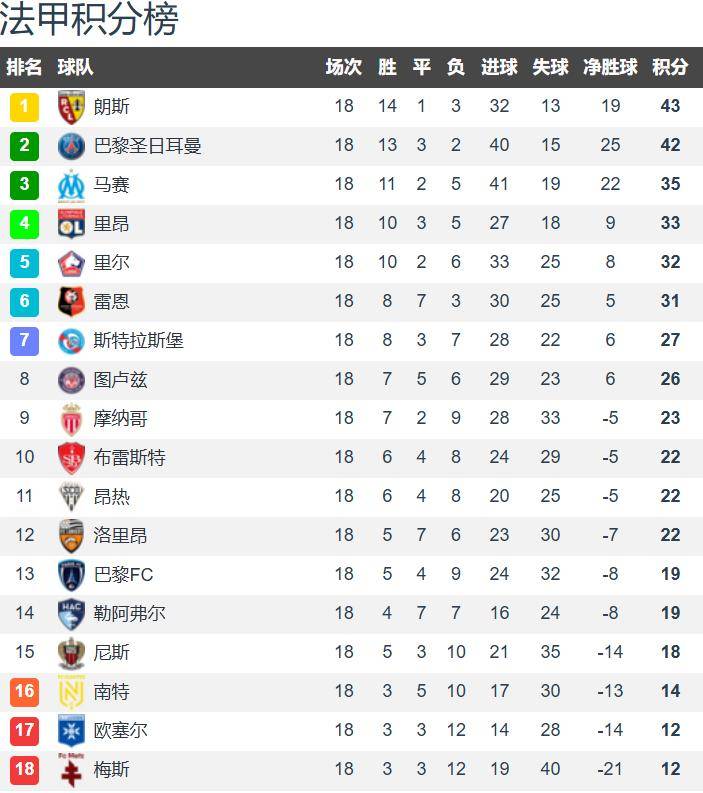The height and width of the screenshot is (793, 703).
Task: Click the Lyon club crest
Action: pyautogui.click(x=72, y=223)
